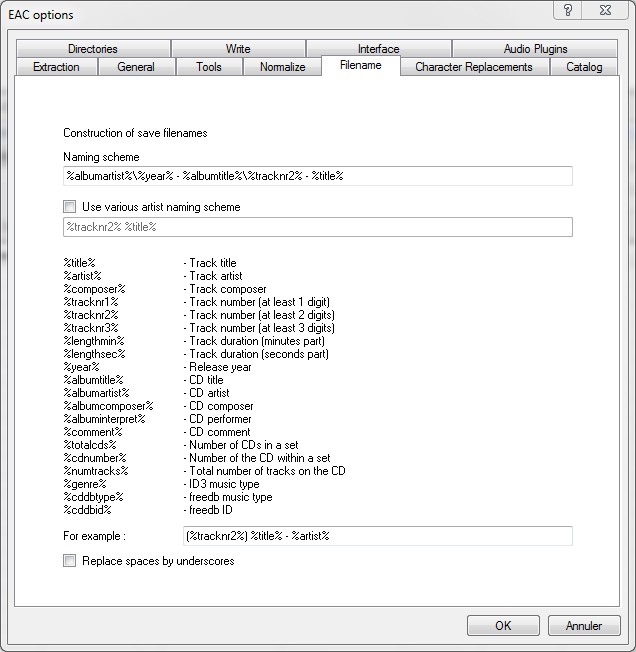Viewport: 636px width, 652px height.
Task: Go to the Audio Plugins tab
Action: (x=535, y=49)
